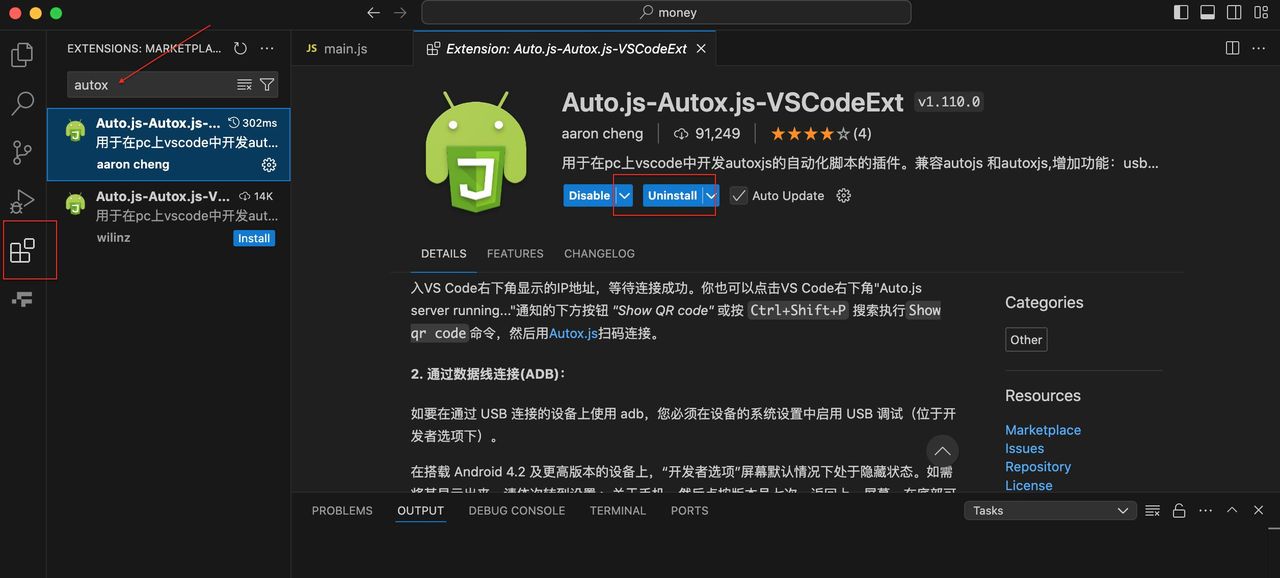
Task: Open the Marketplace resource link
Action: coord(1043,430)
